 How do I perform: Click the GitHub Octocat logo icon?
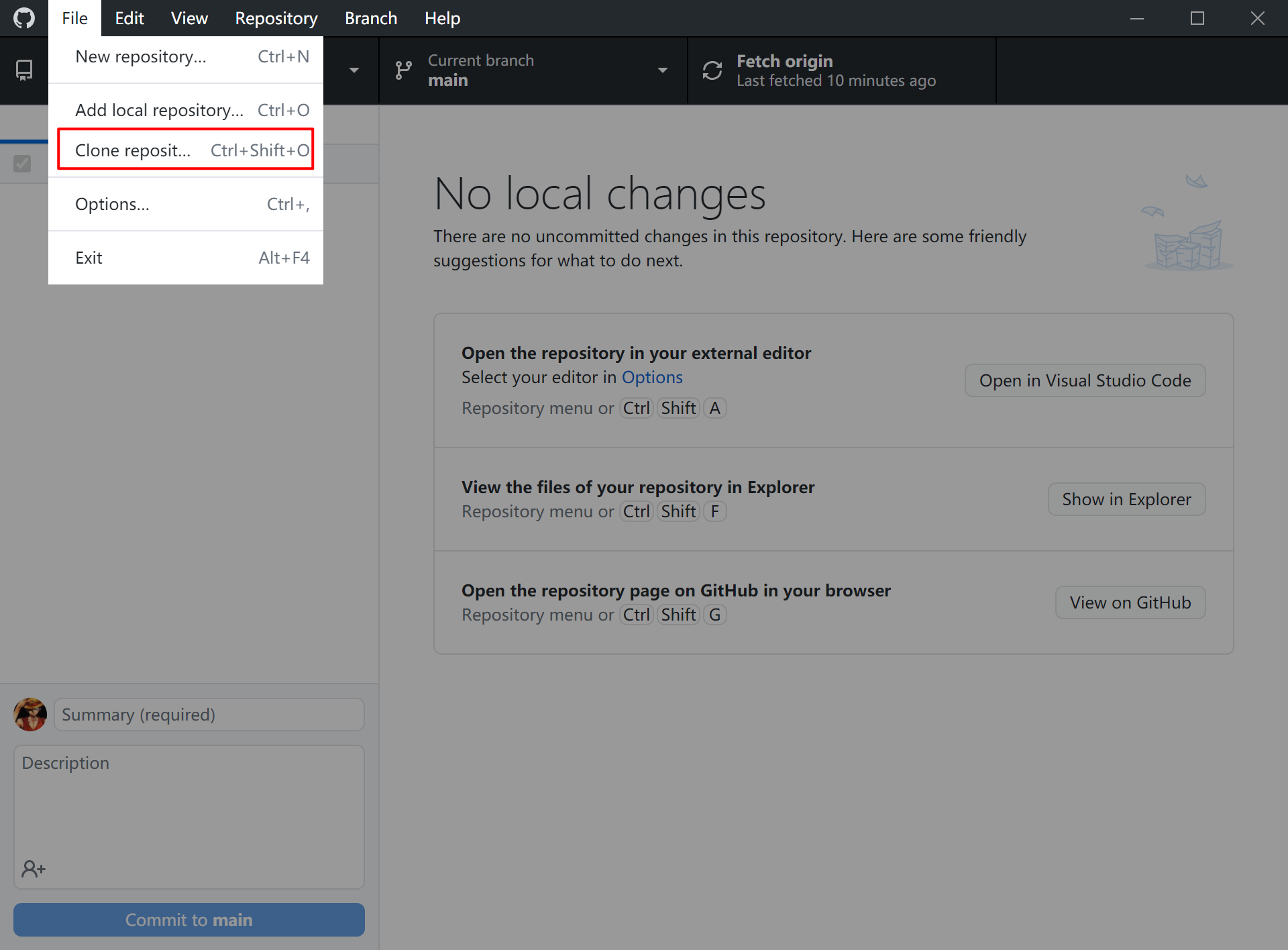tap(24, 18)
